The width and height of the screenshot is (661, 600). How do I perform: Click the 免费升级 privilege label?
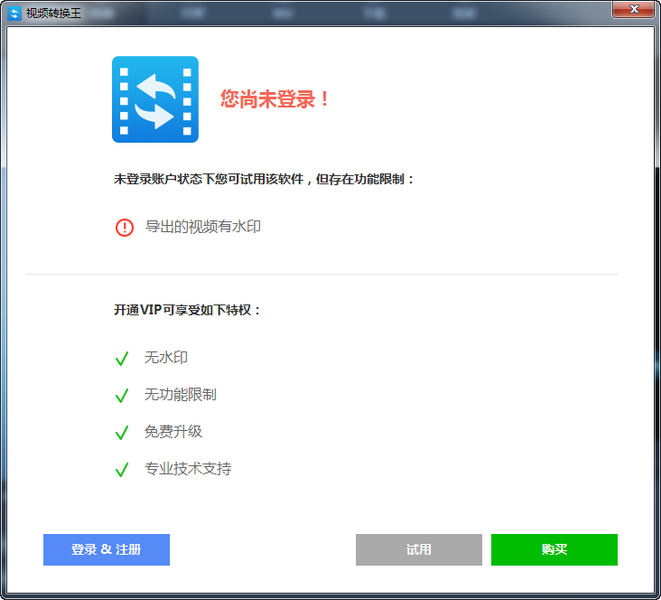pyautogui.click(x=173, y=431)
